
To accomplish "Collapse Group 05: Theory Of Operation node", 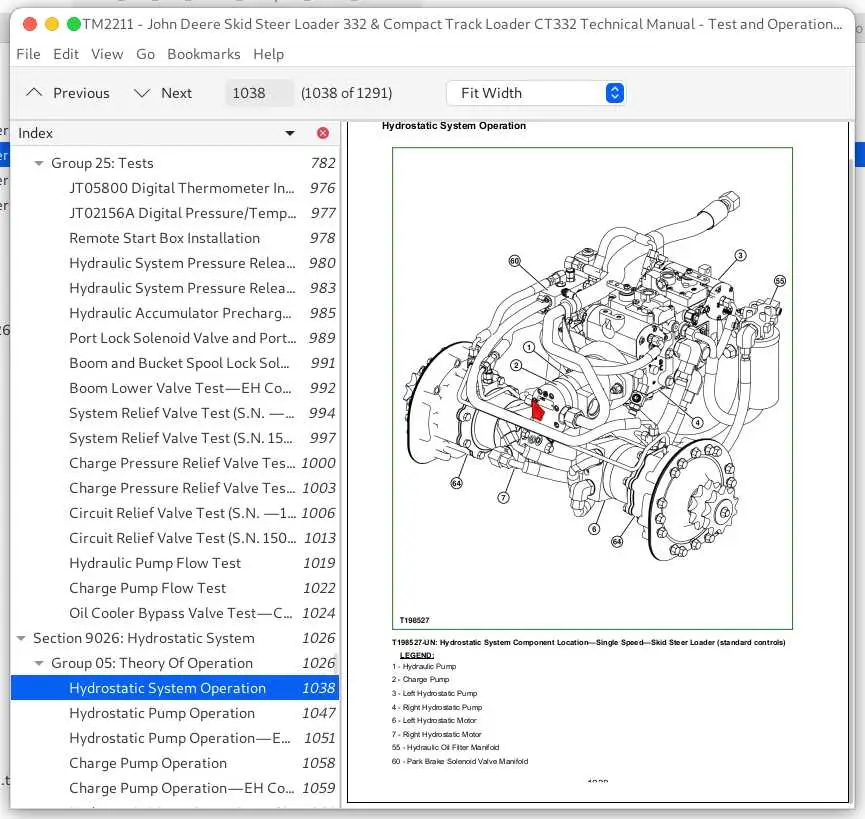I will (39, 663).
